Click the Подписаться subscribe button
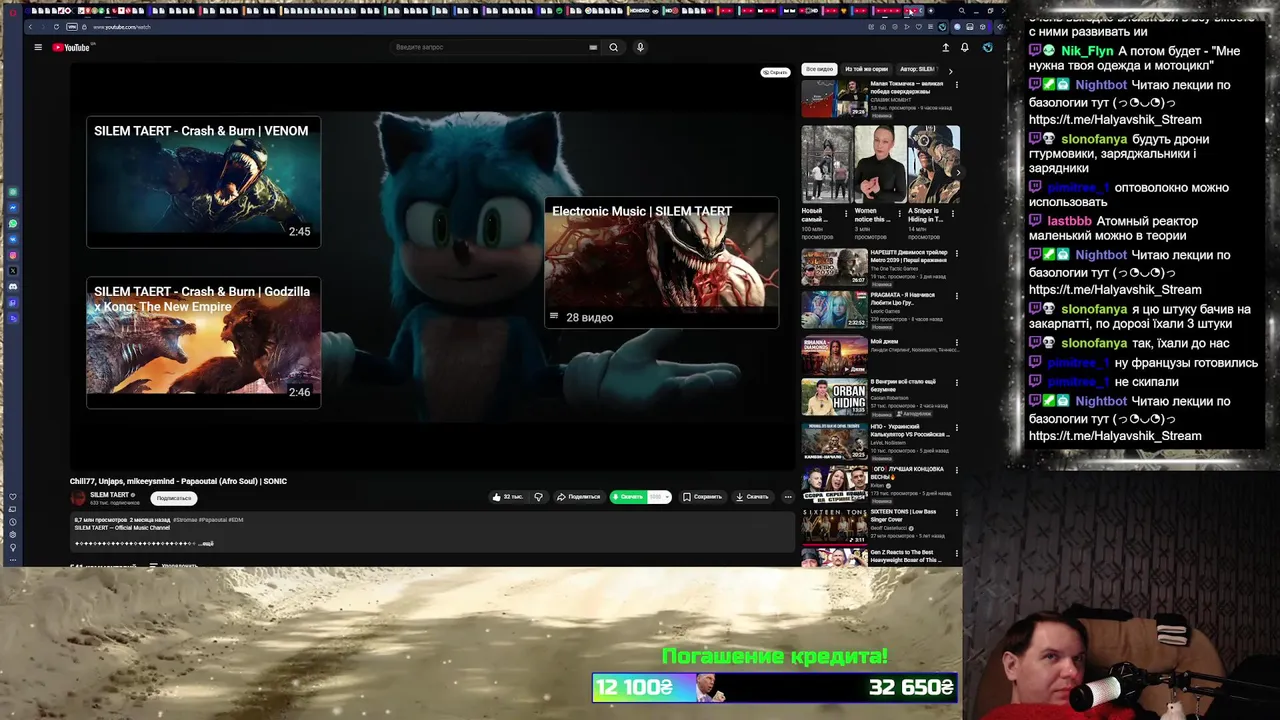The width and height of the screenshot is (1280, 720). 174,498
